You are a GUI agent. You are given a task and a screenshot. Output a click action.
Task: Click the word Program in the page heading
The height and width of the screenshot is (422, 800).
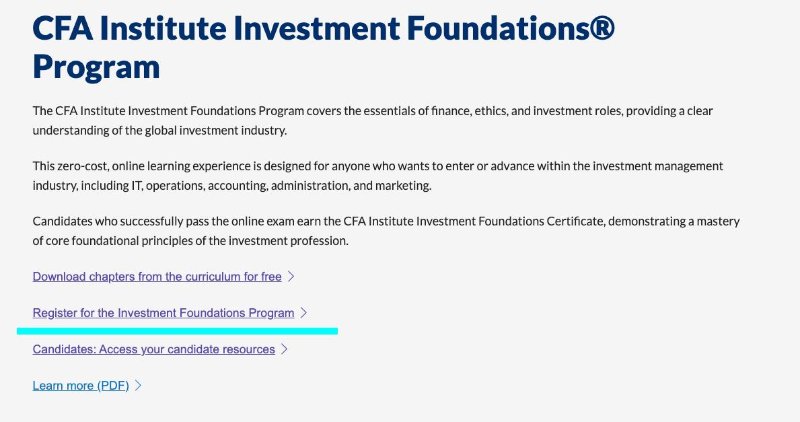coord(96,67)
